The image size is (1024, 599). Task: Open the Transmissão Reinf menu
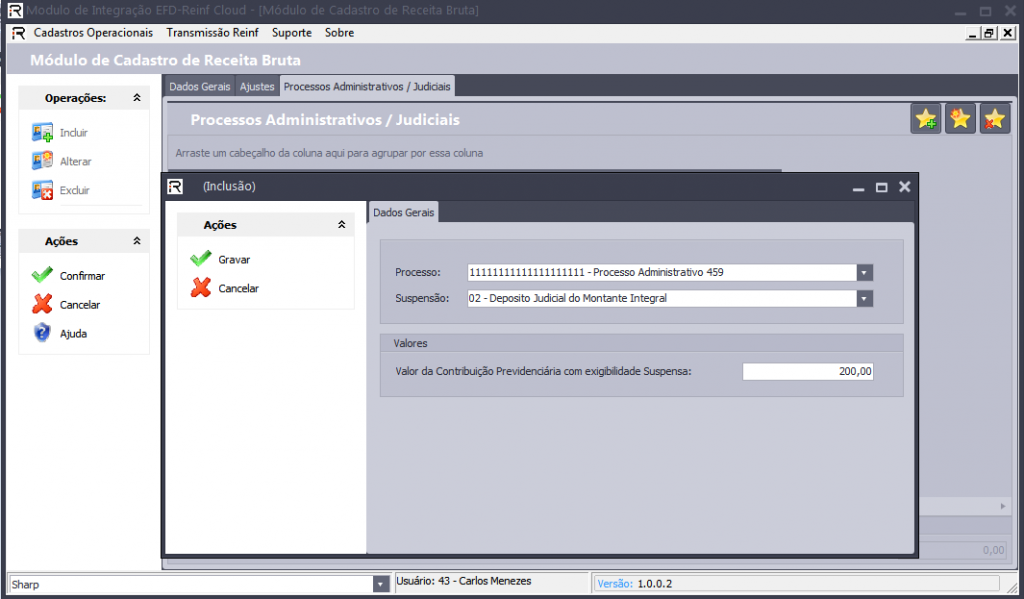pyautogui.click(x=212, y=33)
